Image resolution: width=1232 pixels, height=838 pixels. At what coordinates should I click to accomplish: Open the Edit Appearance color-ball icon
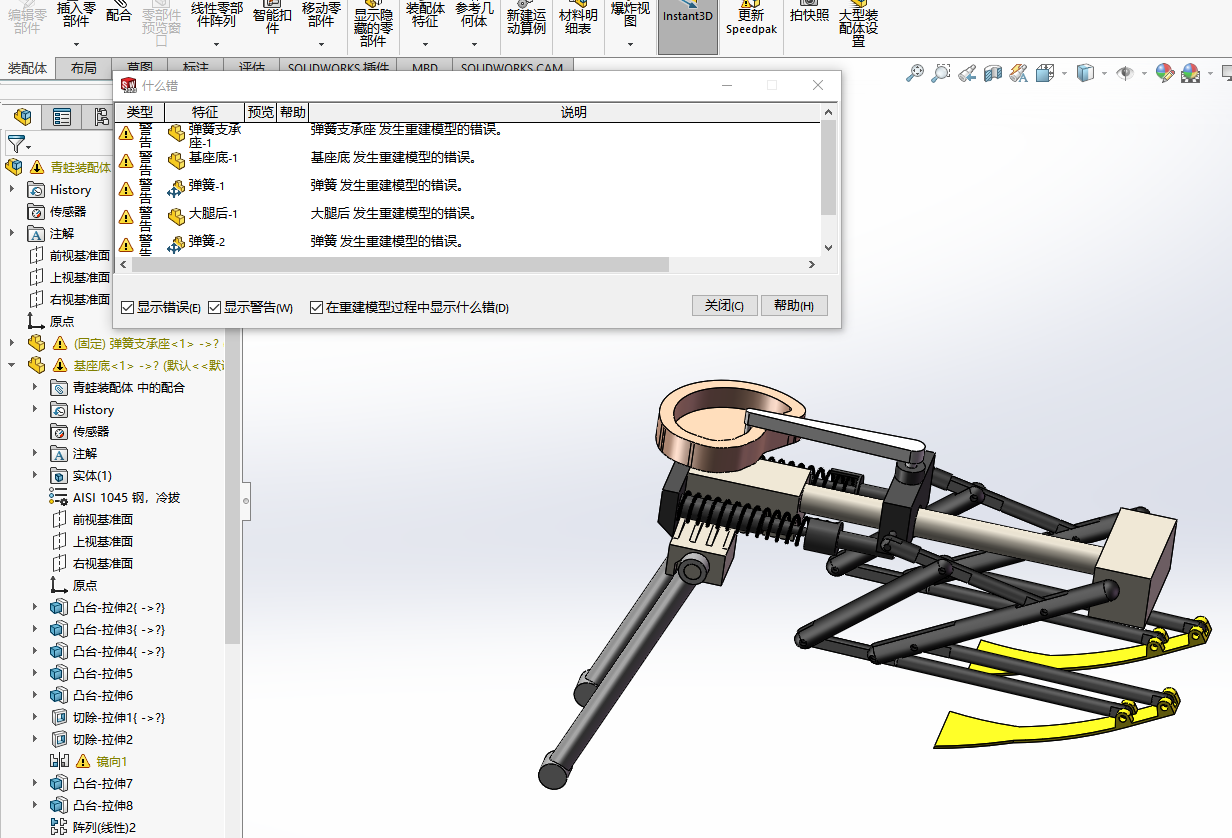pyautogui.click(x=1164, y=72)
